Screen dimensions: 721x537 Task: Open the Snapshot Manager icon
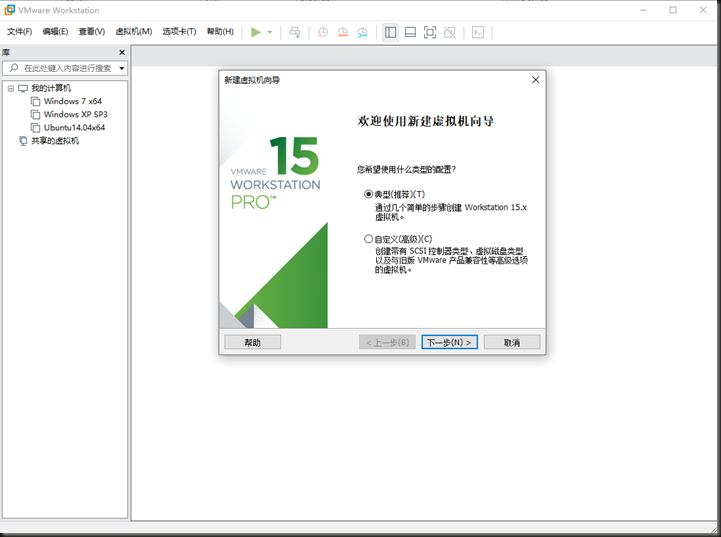(x=363, y=32)
